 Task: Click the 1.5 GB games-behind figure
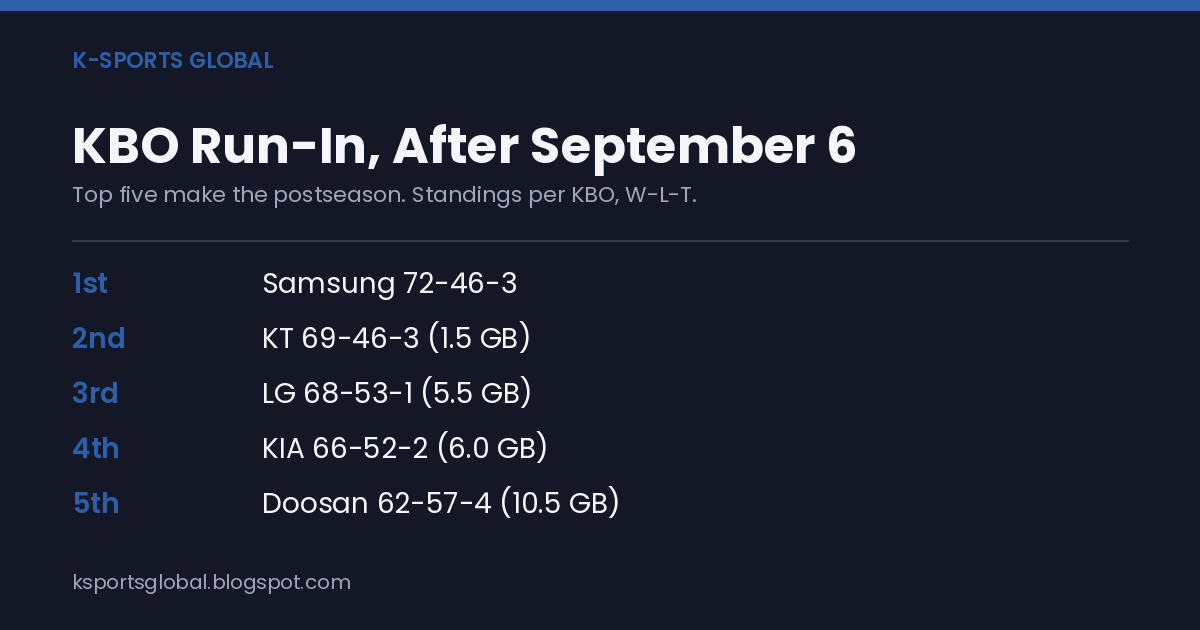(479, 339)
